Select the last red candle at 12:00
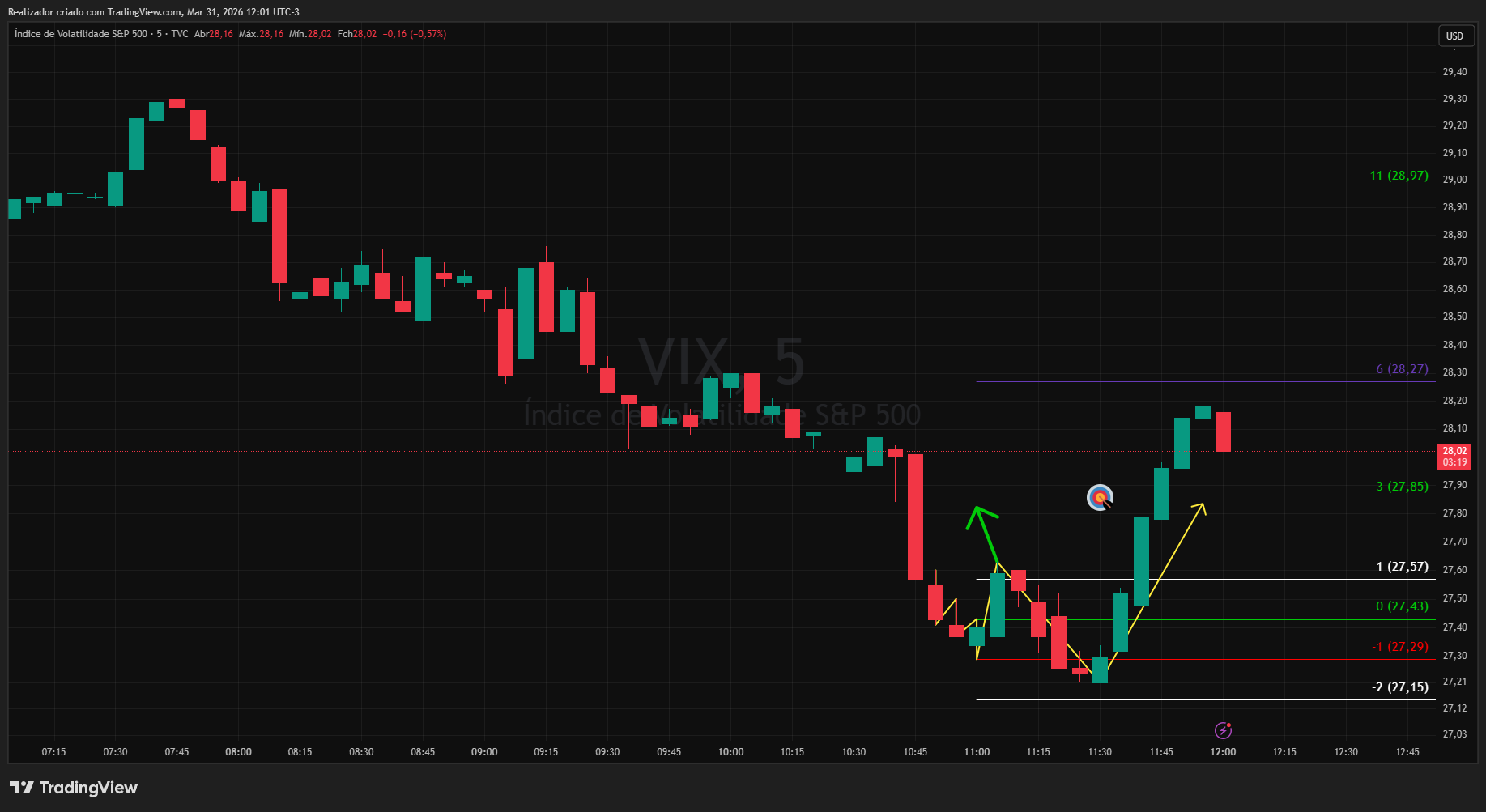Viewport: 1486px width, 812px height. 1223,432
